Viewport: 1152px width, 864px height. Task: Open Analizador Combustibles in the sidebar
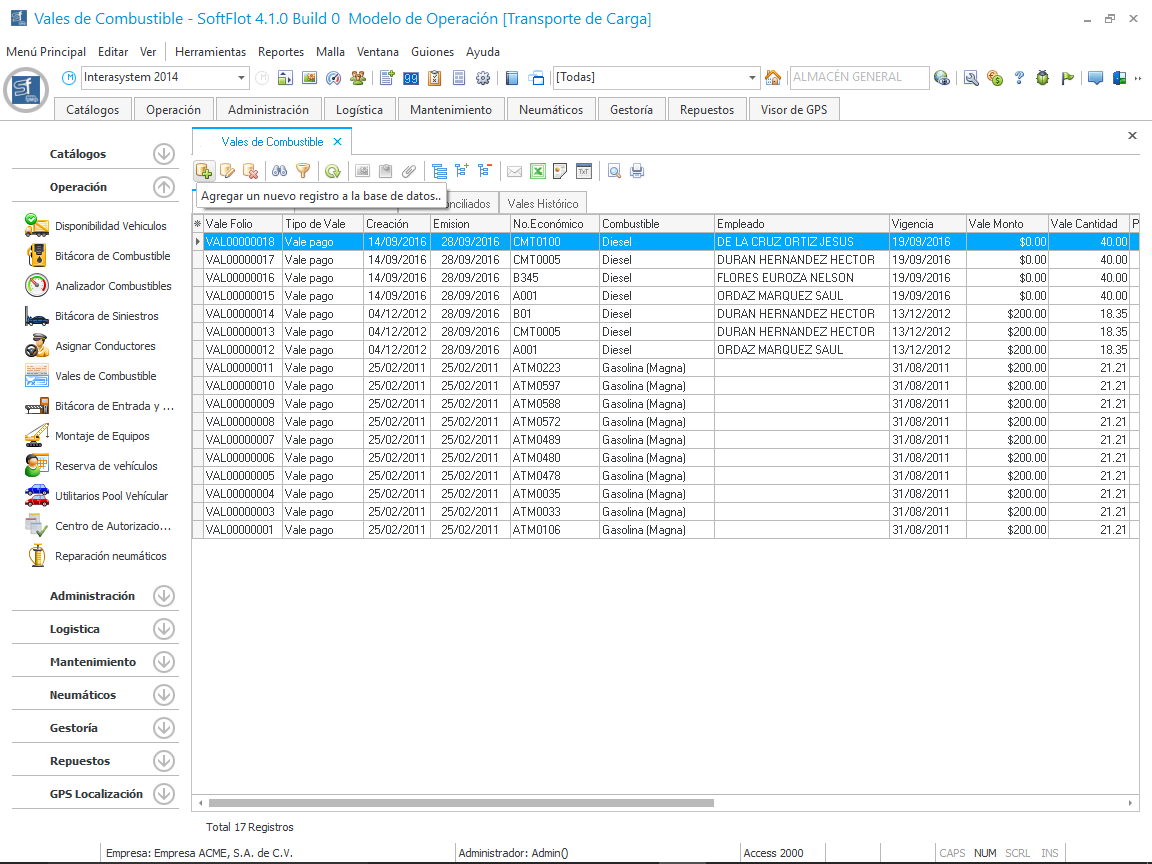point(113,286)
